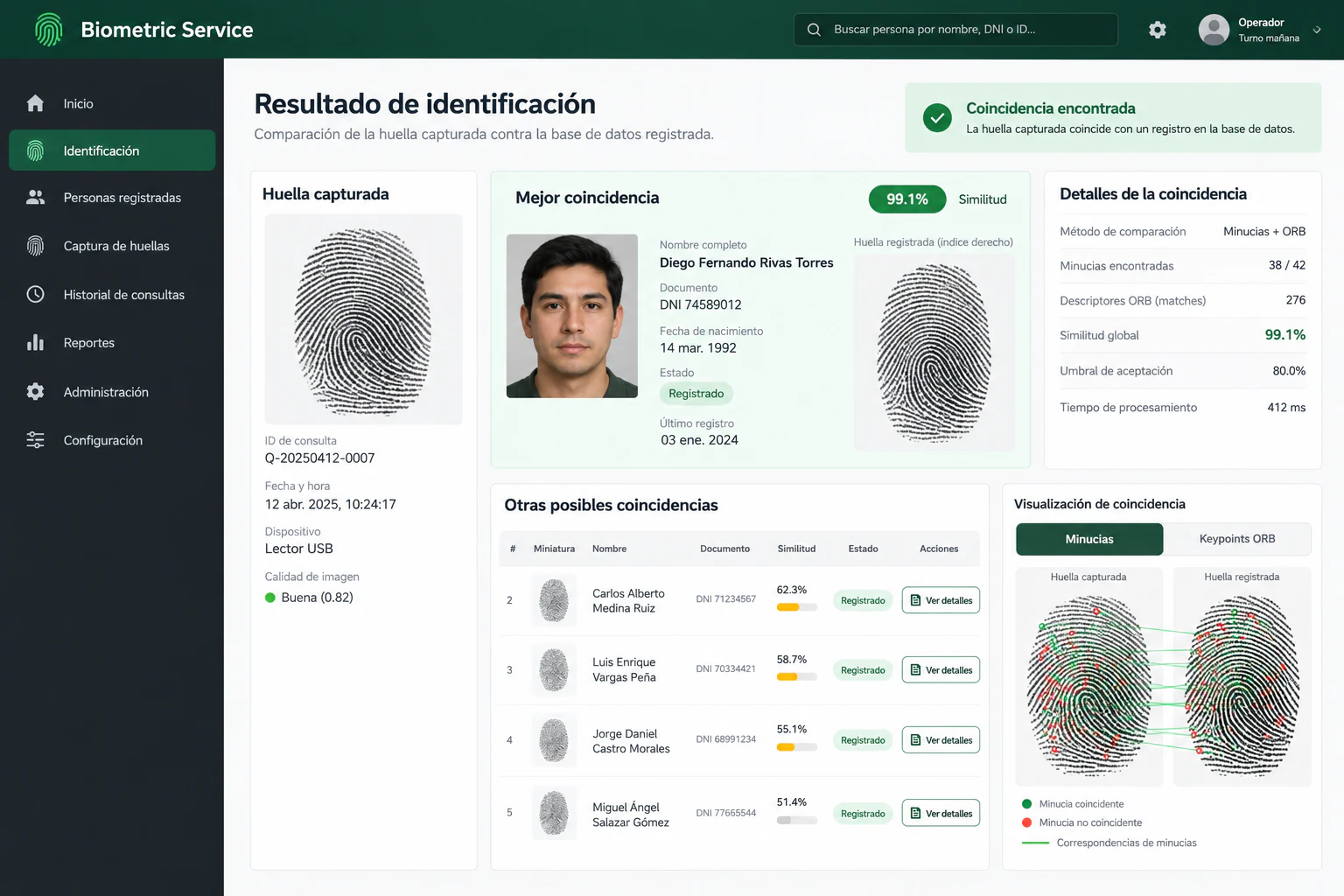This screenshot has width=1344, height=896.
Task: Switch to the Keypoints ORB tab
Action: pos(1237,539)
